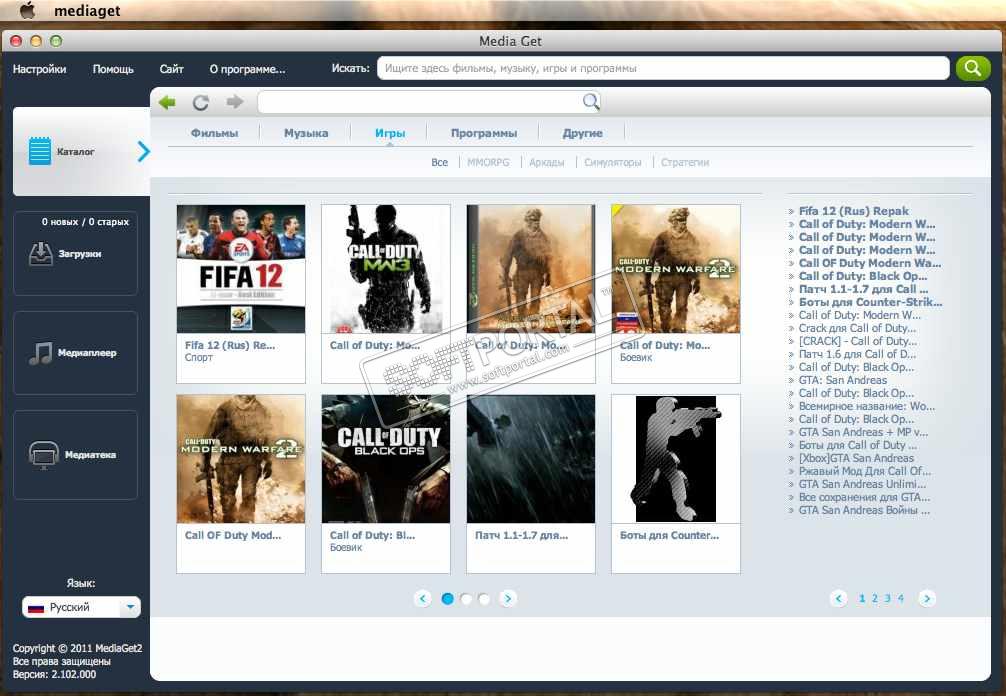Go forward with the gray arrow
1006x696 pixels.
coord(235,102)
